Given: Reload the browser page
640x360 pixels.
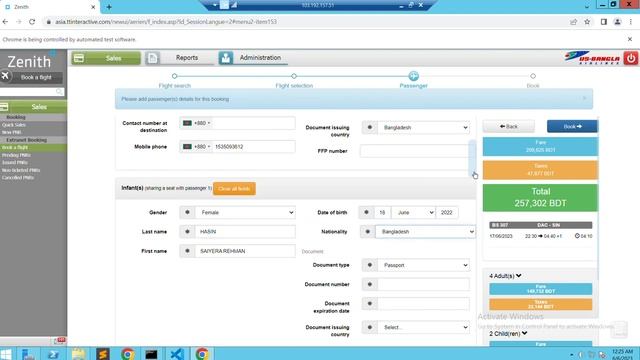Looking at the screenshot, I should coord(32,22).
